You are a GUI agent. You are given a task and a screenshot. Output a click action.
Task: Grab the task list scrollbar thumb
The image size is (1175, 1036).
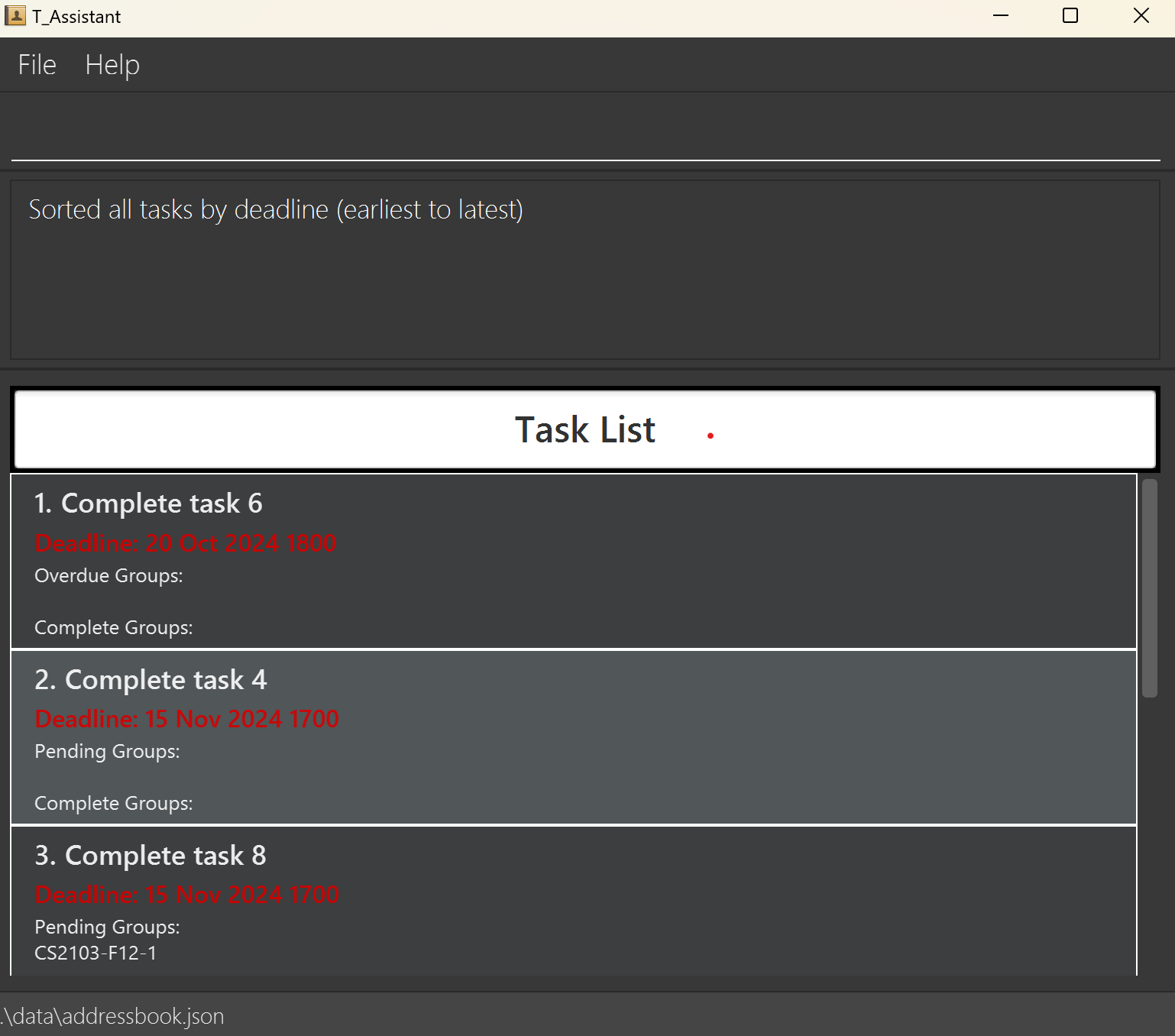coord(1149,587)
